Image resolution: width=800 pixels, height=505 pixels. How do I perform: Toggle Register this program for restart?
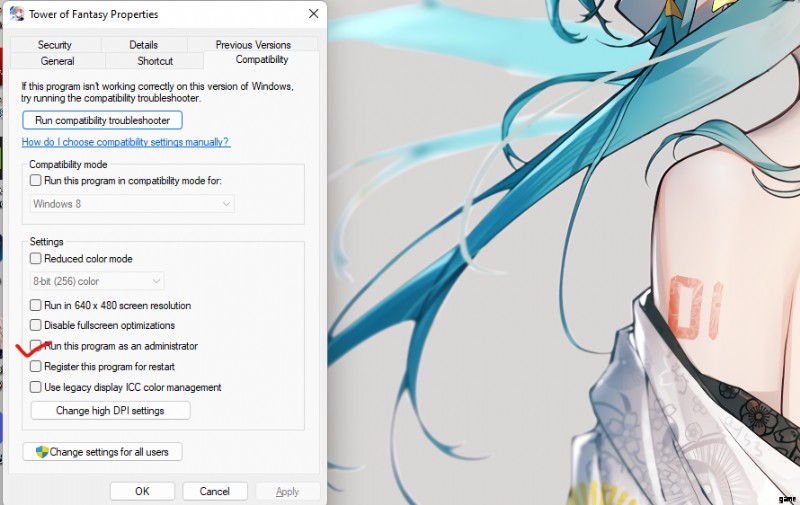click(36, 367)
